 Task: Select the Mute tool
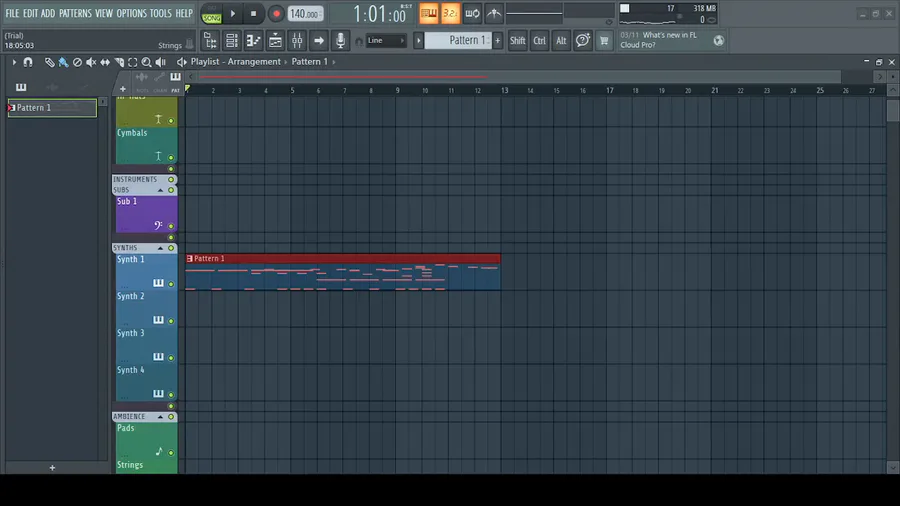click(x=91, y=62)
